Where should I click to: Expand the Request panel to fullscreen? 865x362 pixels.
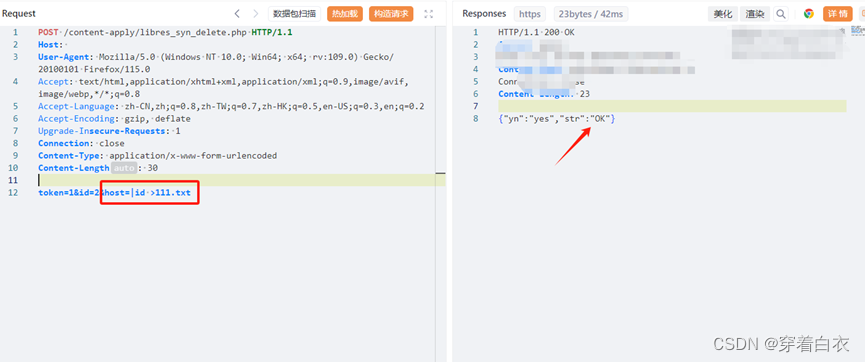pyautogui.click(x=429, y=14)
